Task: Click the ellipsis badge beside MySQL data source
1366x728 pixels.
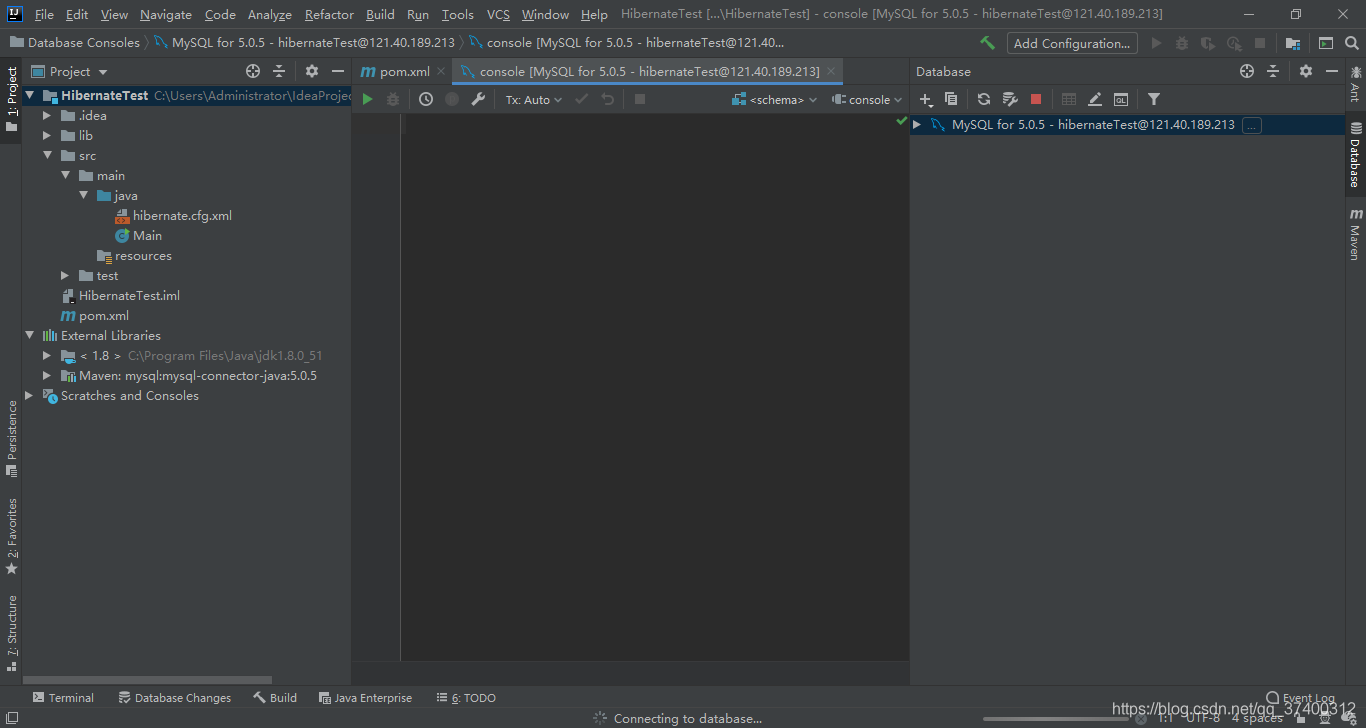Action: tap(1252, 125)
